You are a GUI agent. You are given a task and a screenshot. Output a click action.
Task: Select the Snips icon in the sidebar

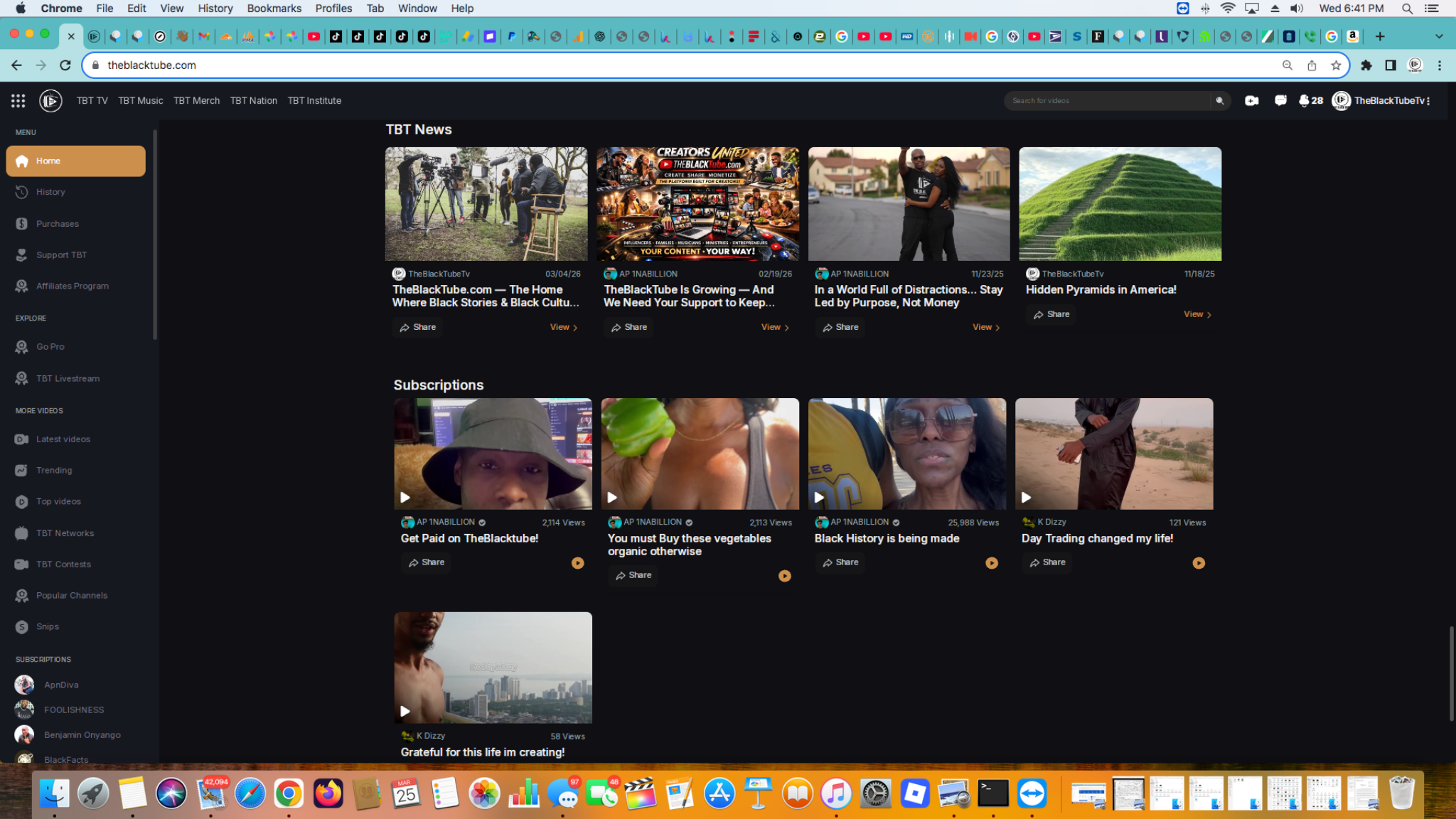[x=21, y=626]
